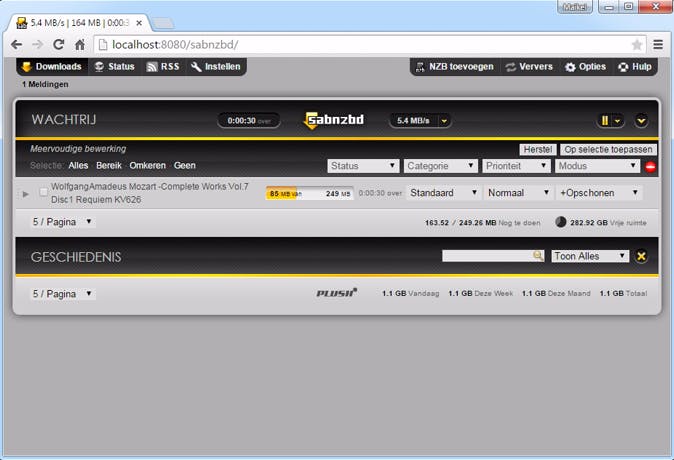Click Omkeren to invert selection

[147, 166]
